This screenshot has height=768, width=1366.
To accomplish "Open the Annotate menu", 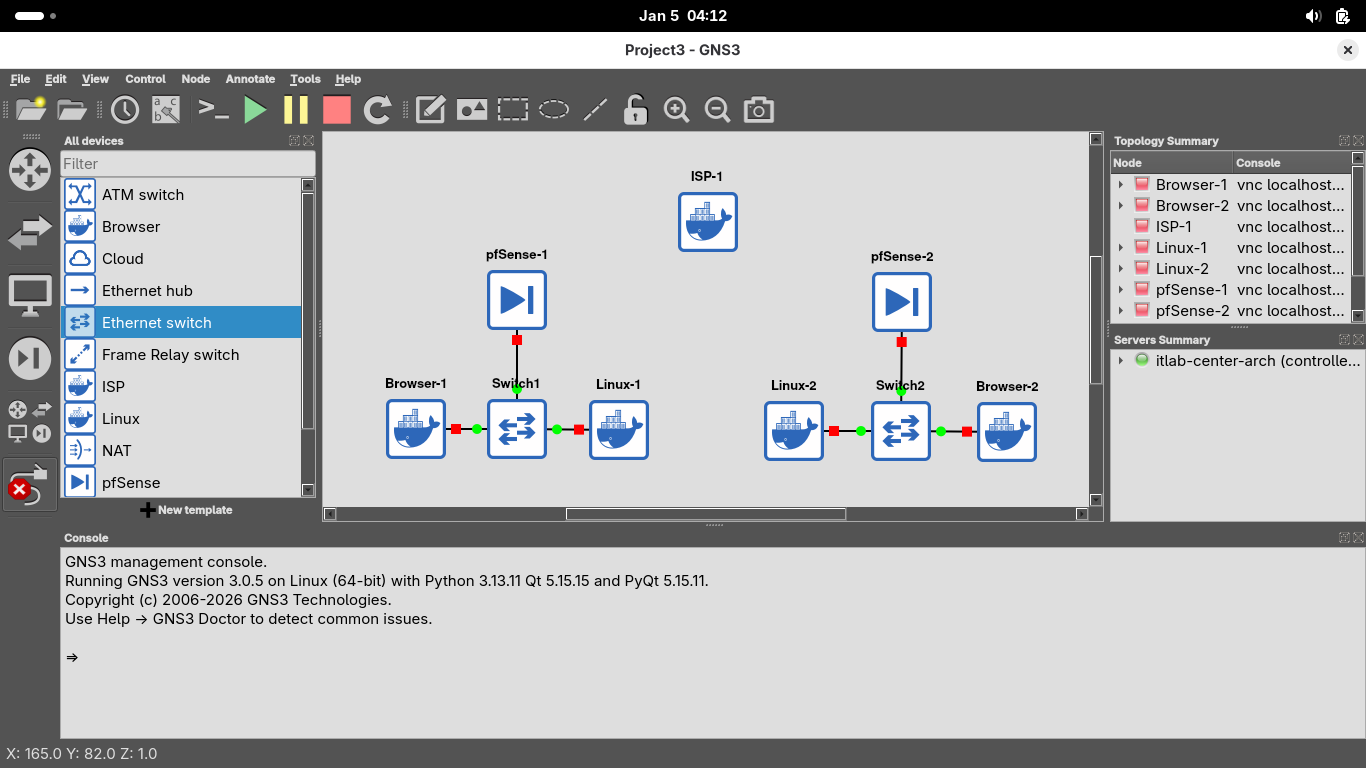I will pyautogui.click(x=250, y=79).
